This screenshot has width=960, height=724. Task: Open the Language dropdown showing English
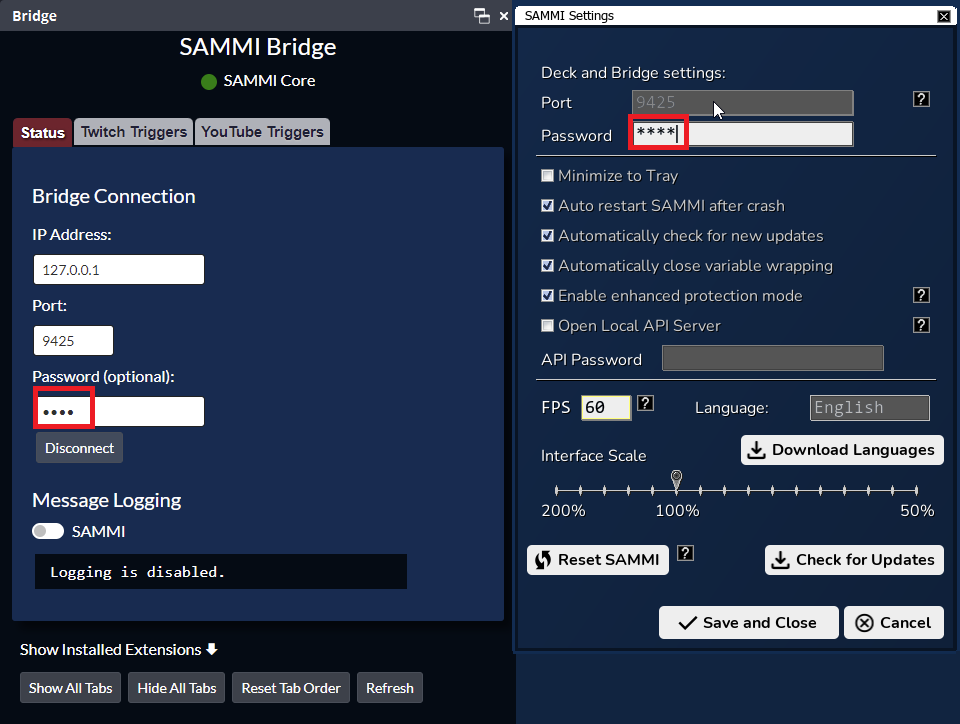point(869,408)
